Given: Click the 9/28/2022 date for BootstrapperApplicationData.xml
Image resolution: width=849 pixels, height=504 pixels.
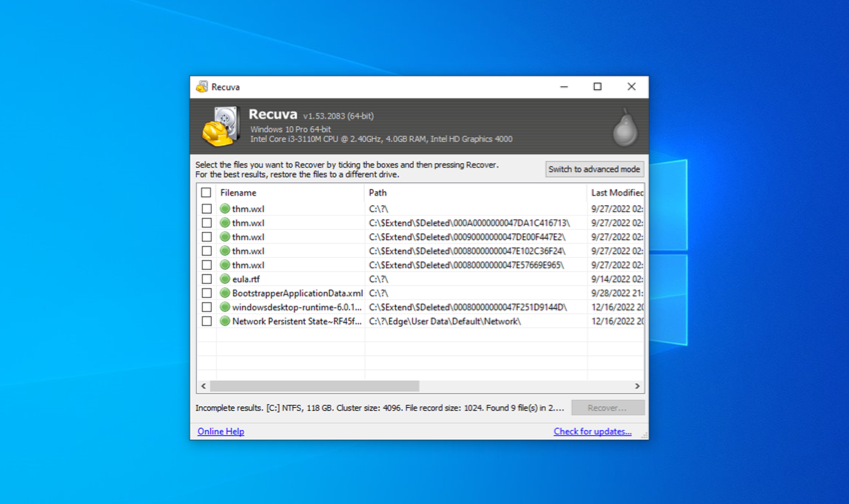Looking at the screenshot, I should (x=617, y=293).
